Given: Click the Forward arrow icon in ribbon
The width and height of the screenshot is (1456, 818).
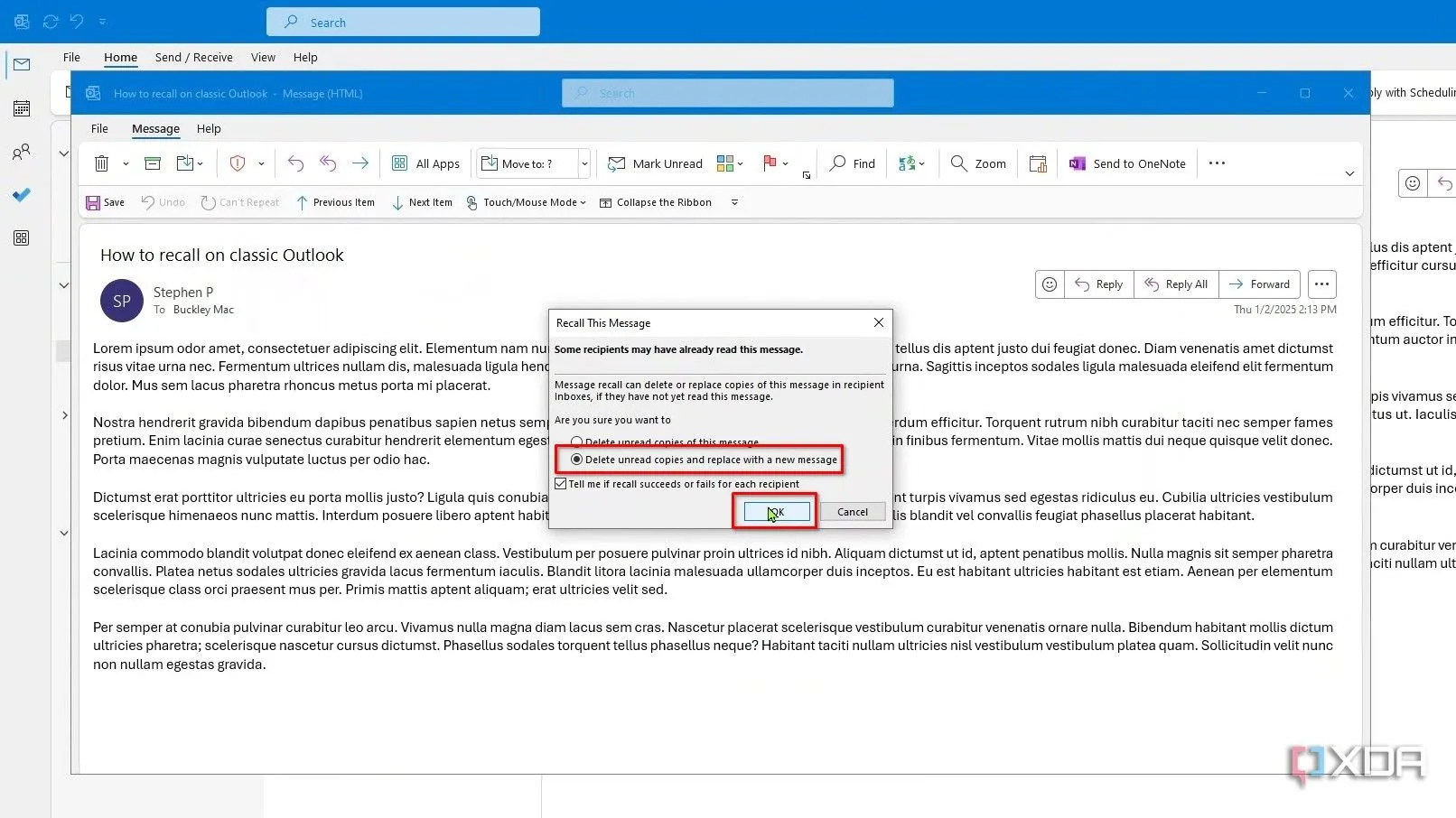Looking at the screenshot, I should point(360,163).
